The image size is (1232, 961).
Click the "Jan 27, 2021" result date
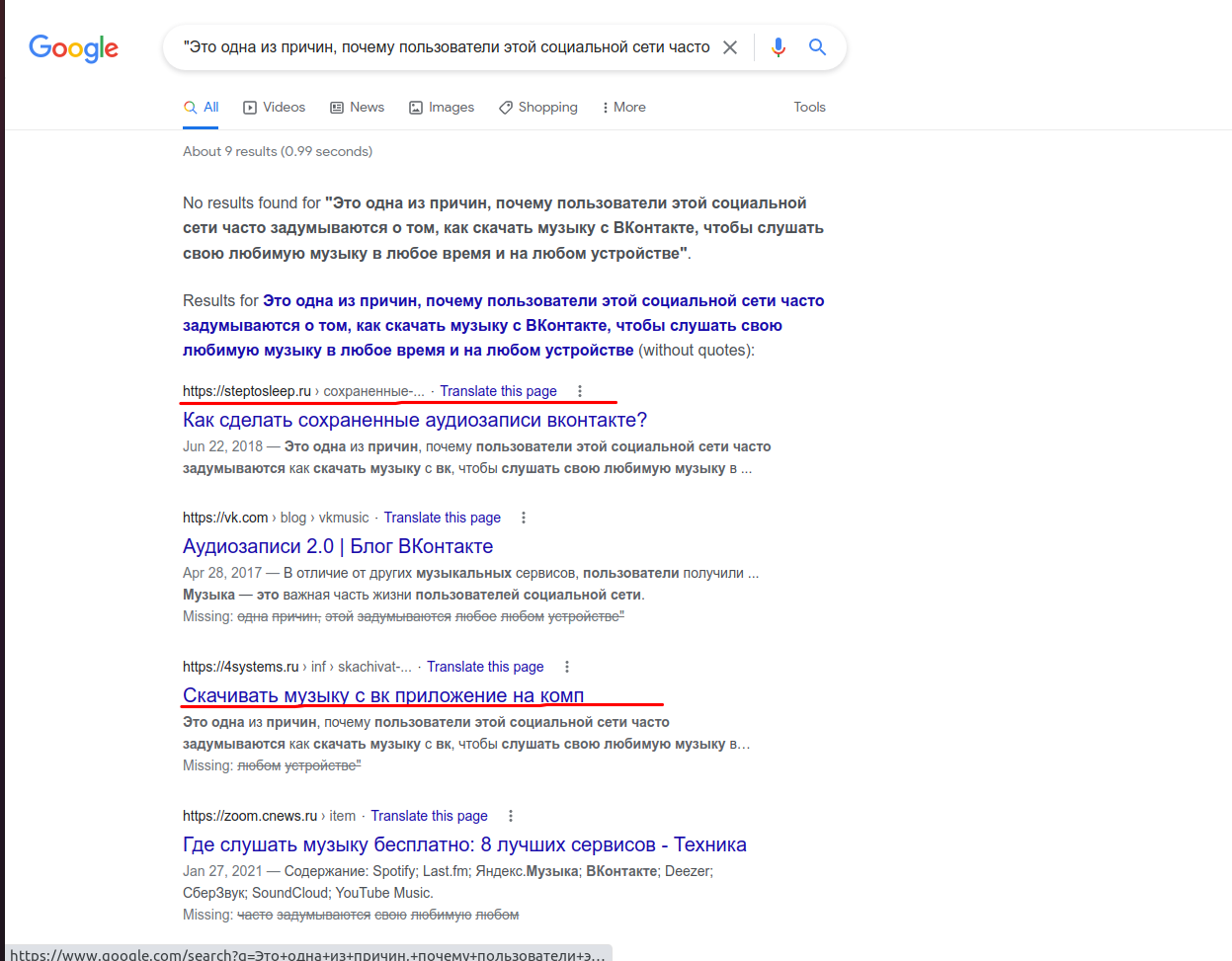pos(222,871)
